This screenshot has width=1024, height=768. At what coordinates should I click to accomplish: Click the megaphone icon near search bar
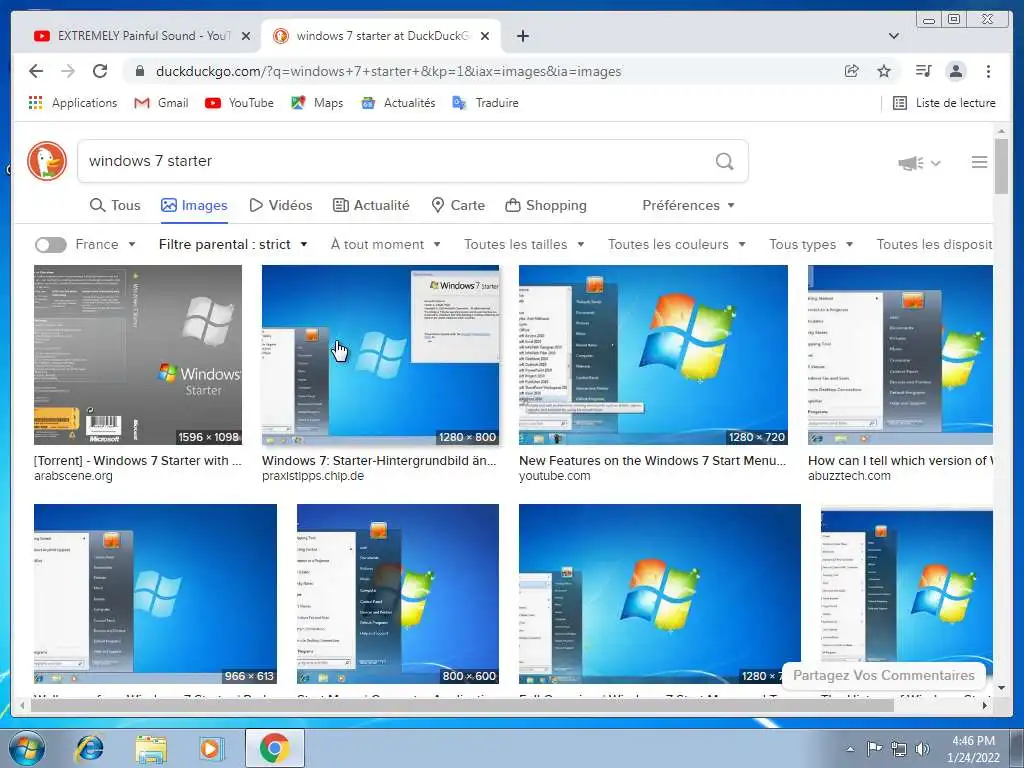click(911, 163)
